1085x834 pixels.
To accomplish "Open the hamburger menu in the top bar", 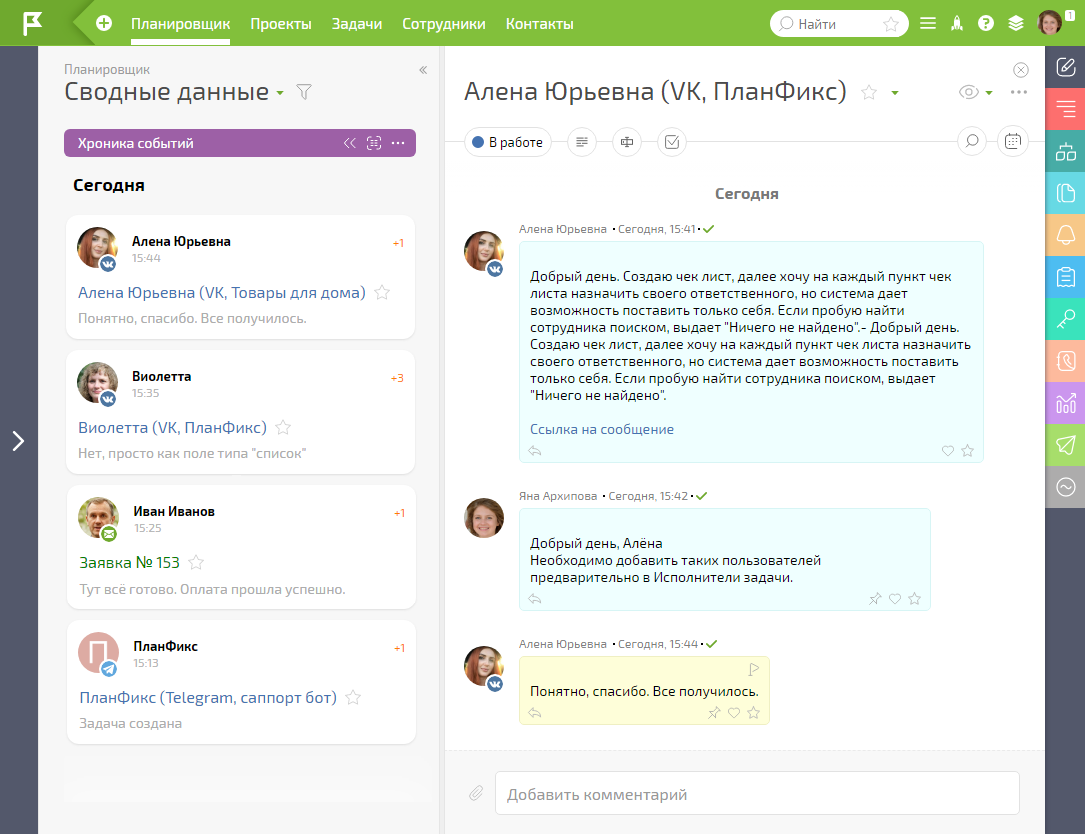I will (x=928, y=24).
